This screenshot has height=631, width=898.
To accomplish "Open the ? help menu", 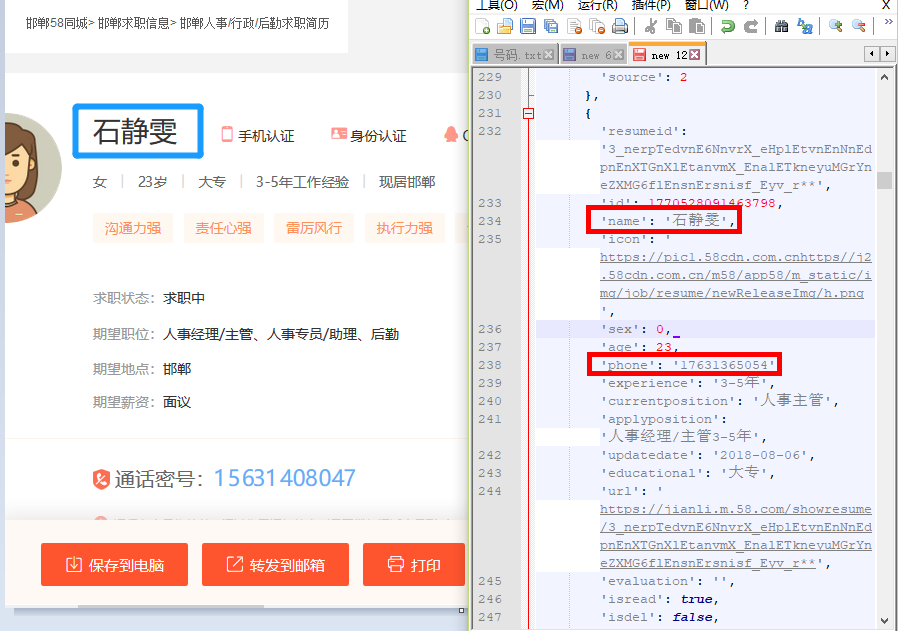I will tap(746, 5).
